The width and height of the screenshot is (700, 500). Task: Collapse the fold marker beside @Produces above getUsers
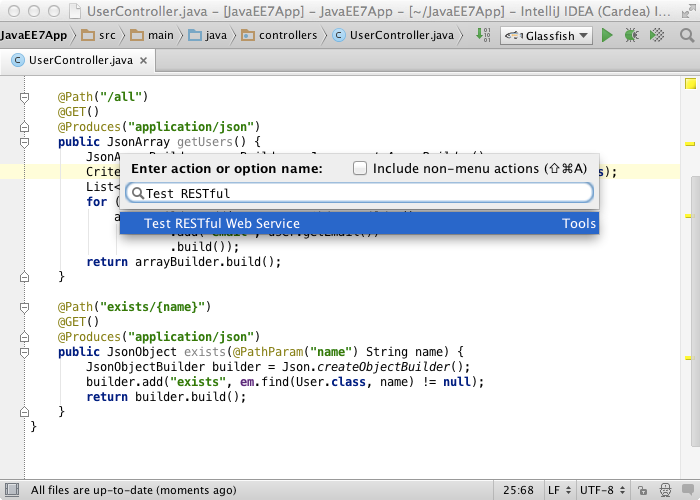(25, 127)
